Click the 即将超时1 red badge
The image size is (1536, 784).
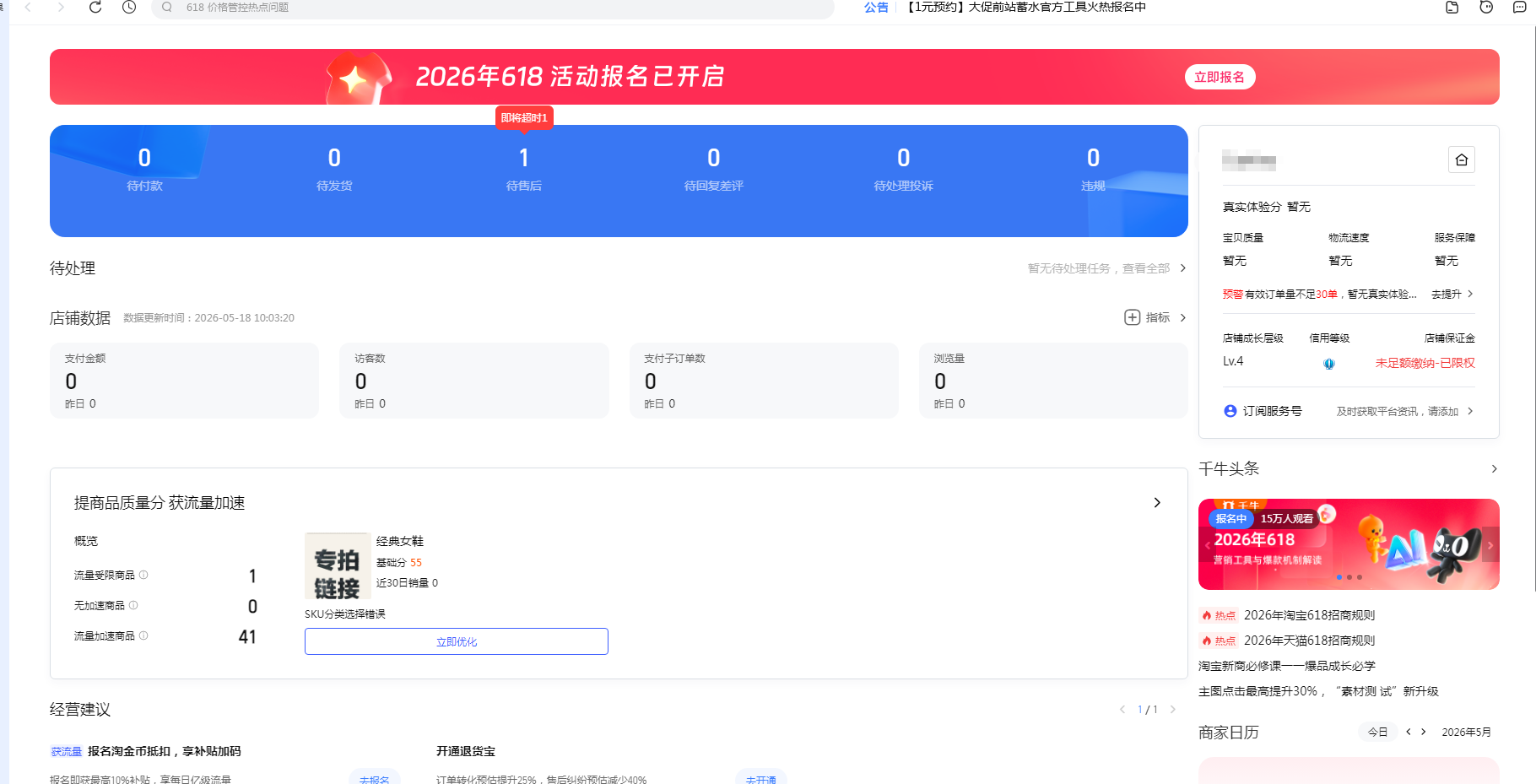(x=524, y=117)
